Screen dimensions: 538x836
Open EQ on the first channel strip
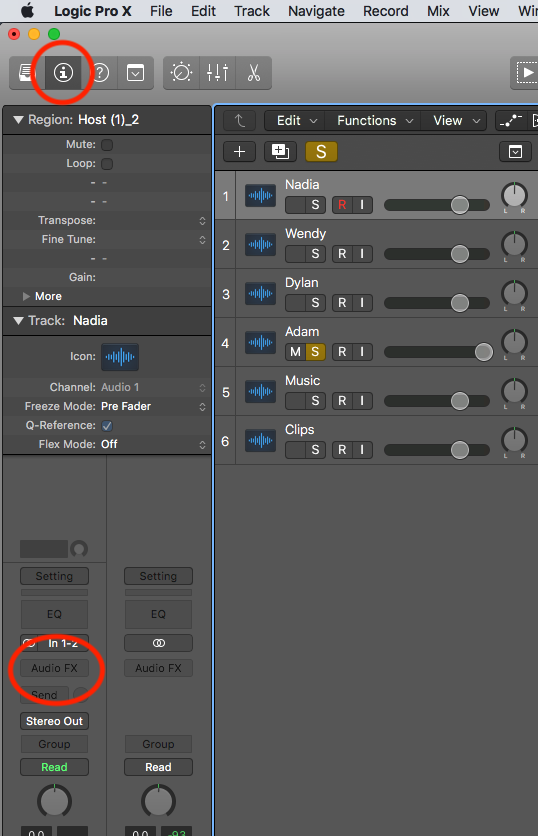tap(54, 614)
